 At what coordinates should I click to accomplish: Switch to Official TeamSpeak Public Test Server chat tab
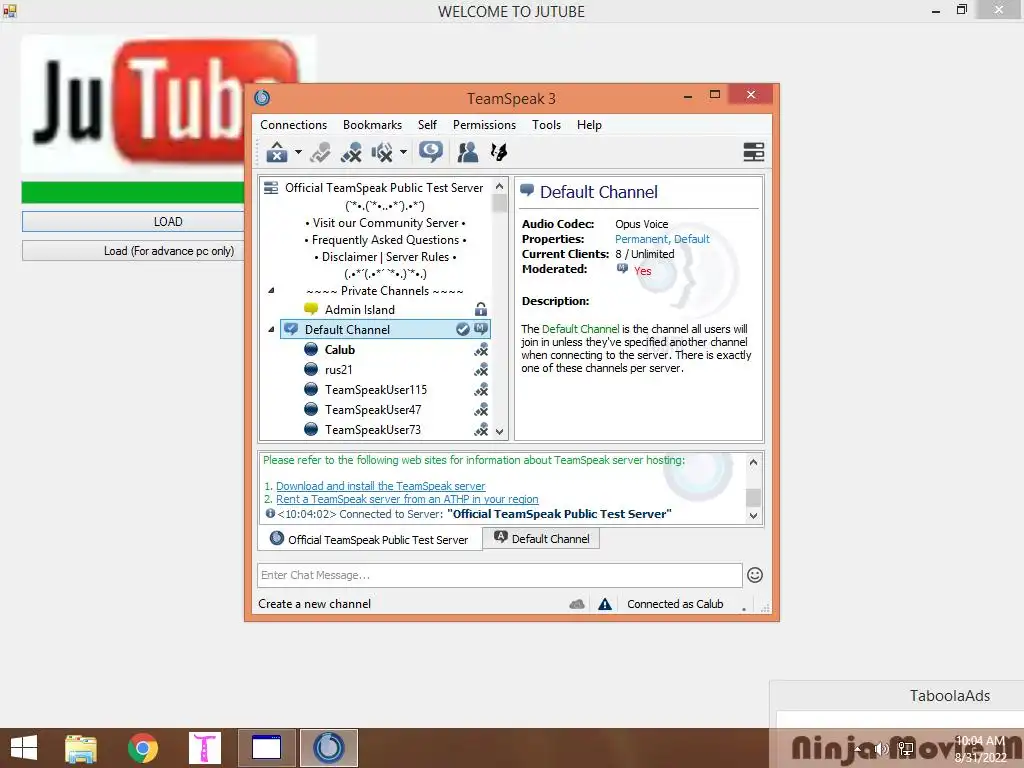point(370,539)
